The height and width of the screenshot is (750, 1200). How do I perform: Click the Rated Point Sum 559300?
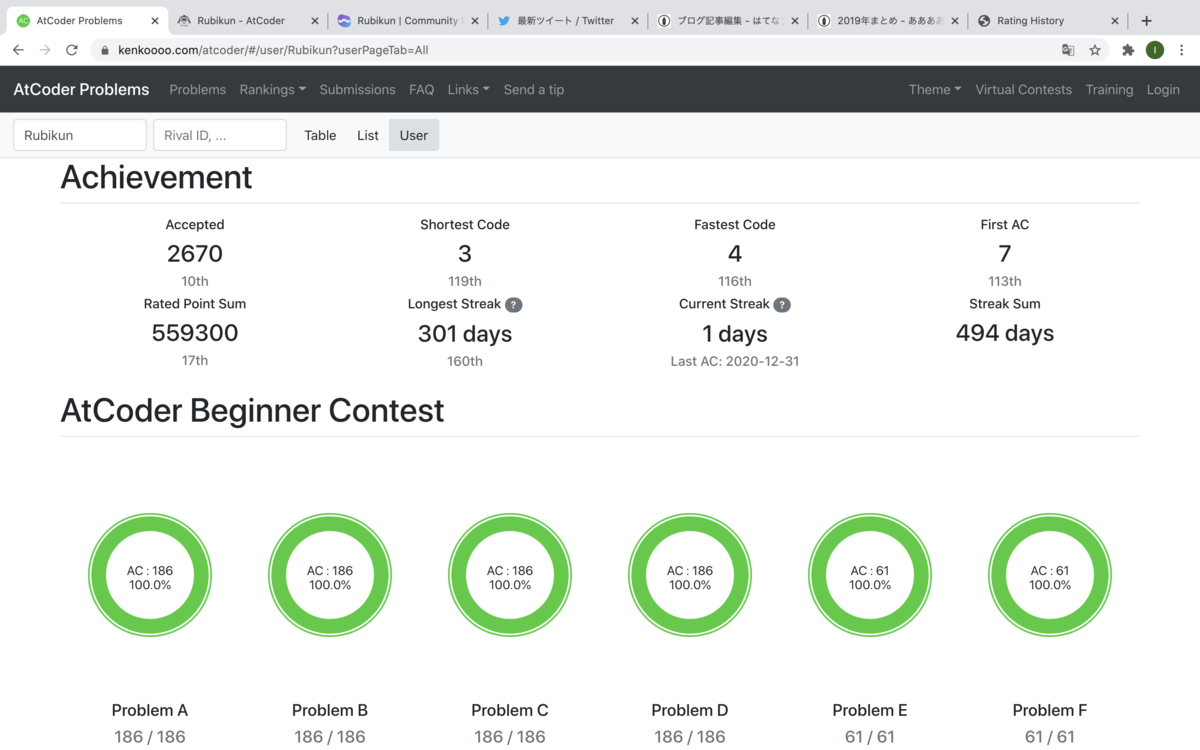tap(195, 333)
